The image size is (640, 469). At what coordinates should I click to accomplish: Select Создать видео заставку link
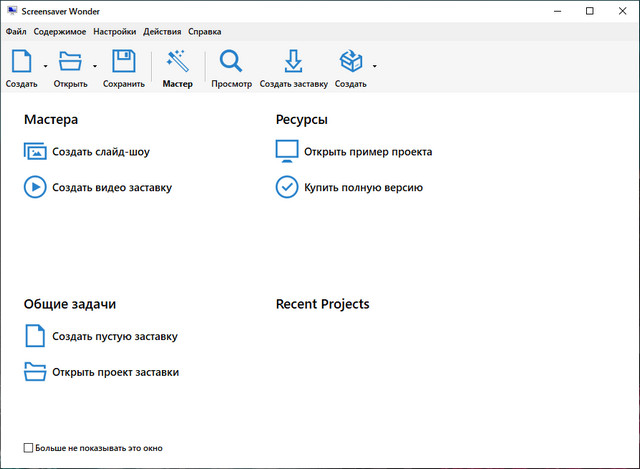pyautogui.click(x=111, y=187)
